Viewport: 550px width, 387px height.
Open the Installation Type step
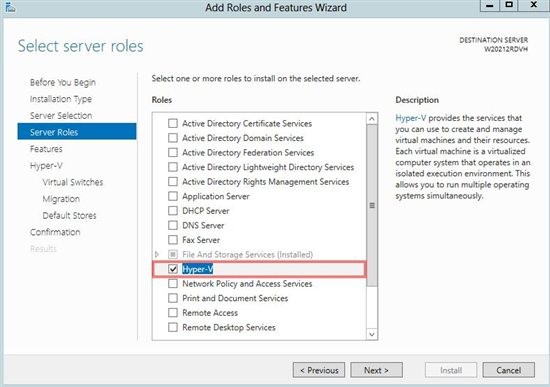click(x=61, y=99)
